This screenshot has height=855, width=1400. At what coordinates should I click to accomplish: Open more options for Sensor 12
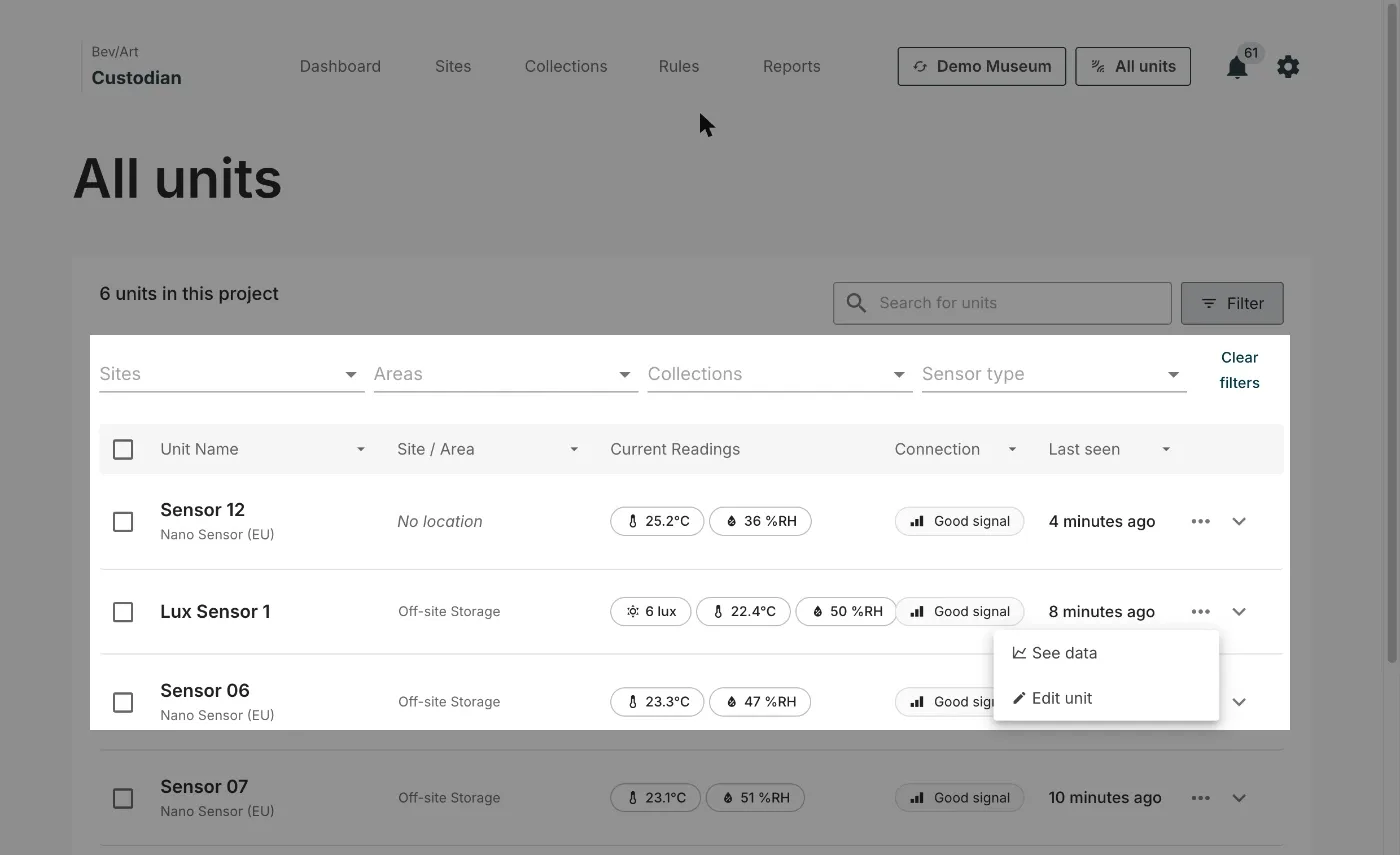1200,521
